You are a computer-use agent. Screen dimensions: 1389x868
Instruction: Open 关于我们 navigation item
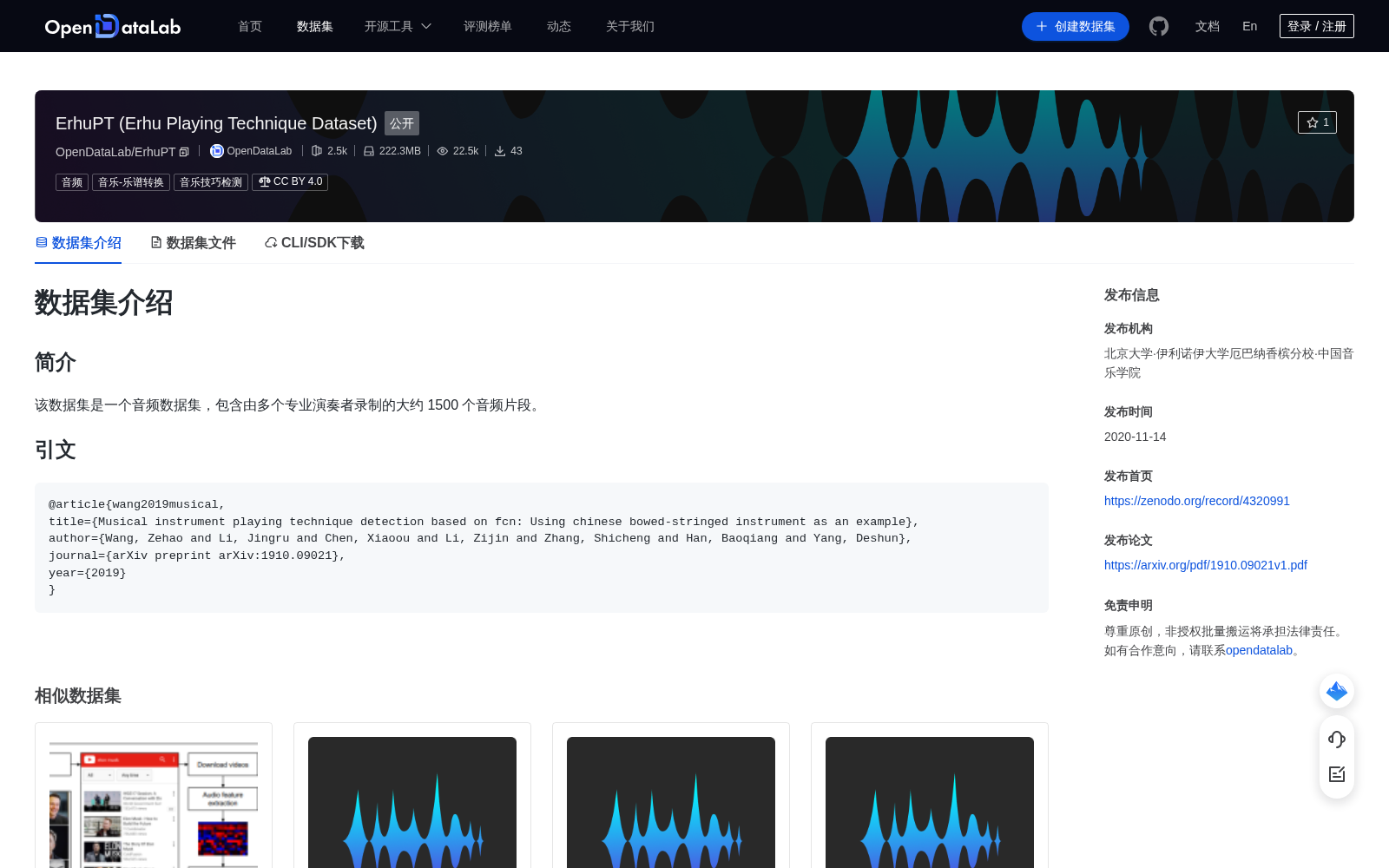(630, 26)
